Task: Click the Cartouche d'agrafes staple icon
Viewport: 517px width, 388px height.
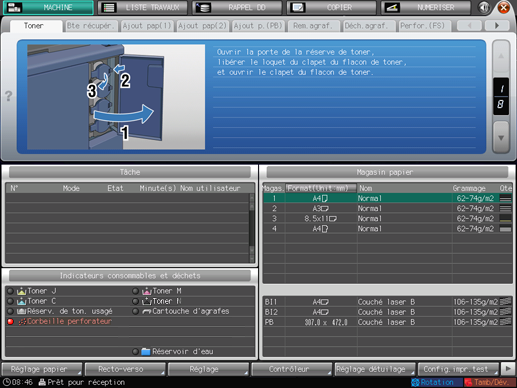Action: pos(147,312)
